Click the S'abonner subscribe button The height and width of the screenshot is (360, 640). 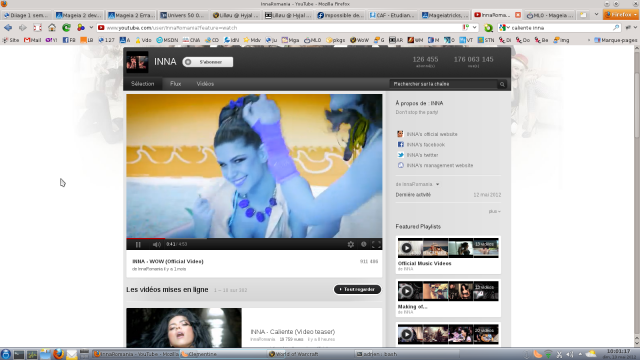208,62
